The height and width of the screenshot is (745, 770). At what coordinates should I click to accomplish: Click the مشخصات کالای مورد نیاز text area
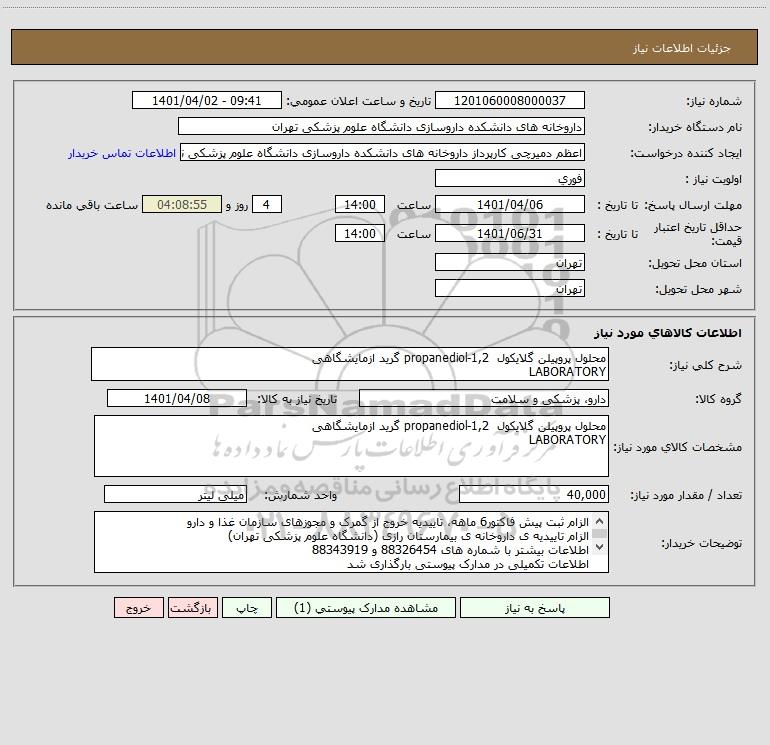pos(351,446)
